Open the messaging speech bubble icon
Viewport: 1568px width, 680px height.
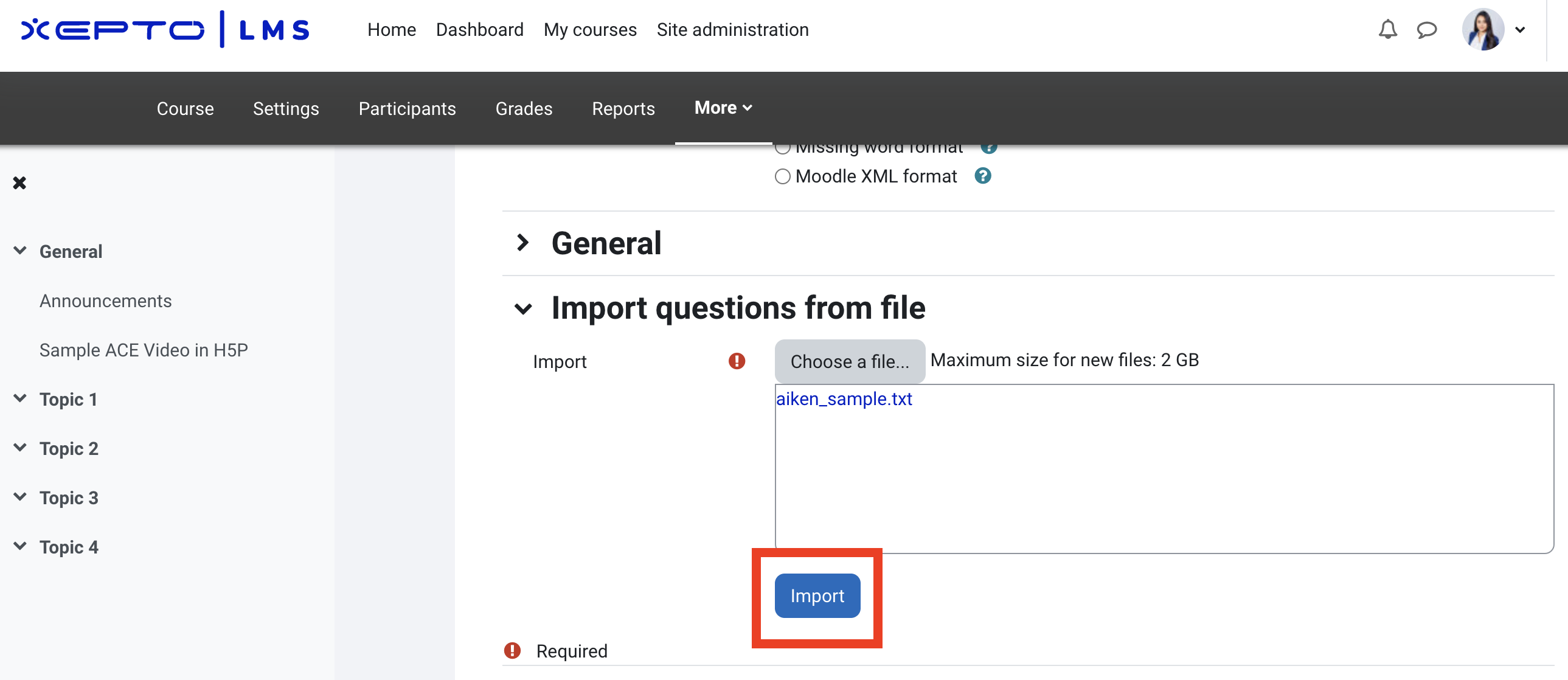pos(1426,30)
